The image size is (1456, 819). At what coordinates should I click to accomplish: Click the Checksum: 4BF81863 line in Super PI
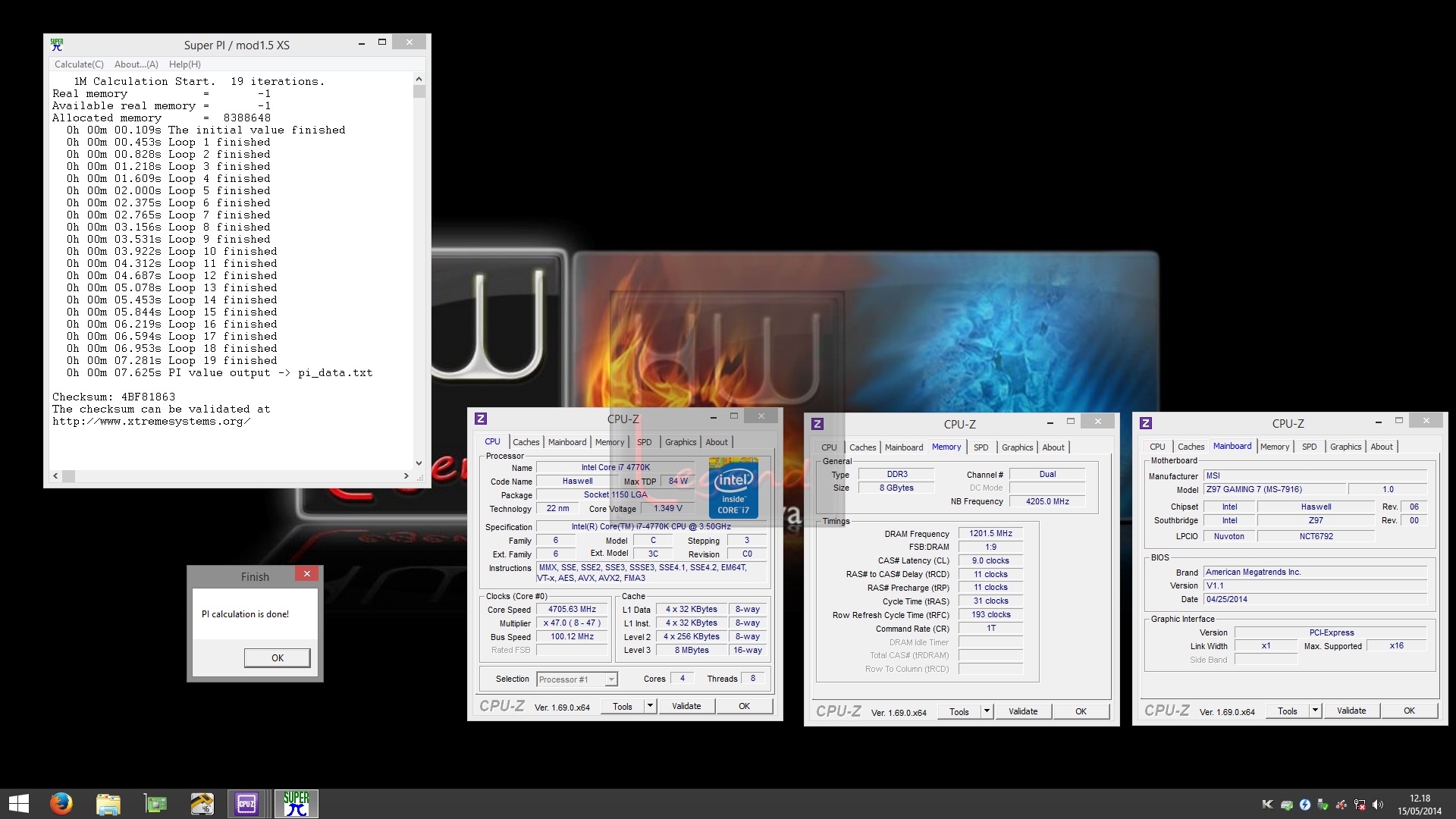pos(114,397)
